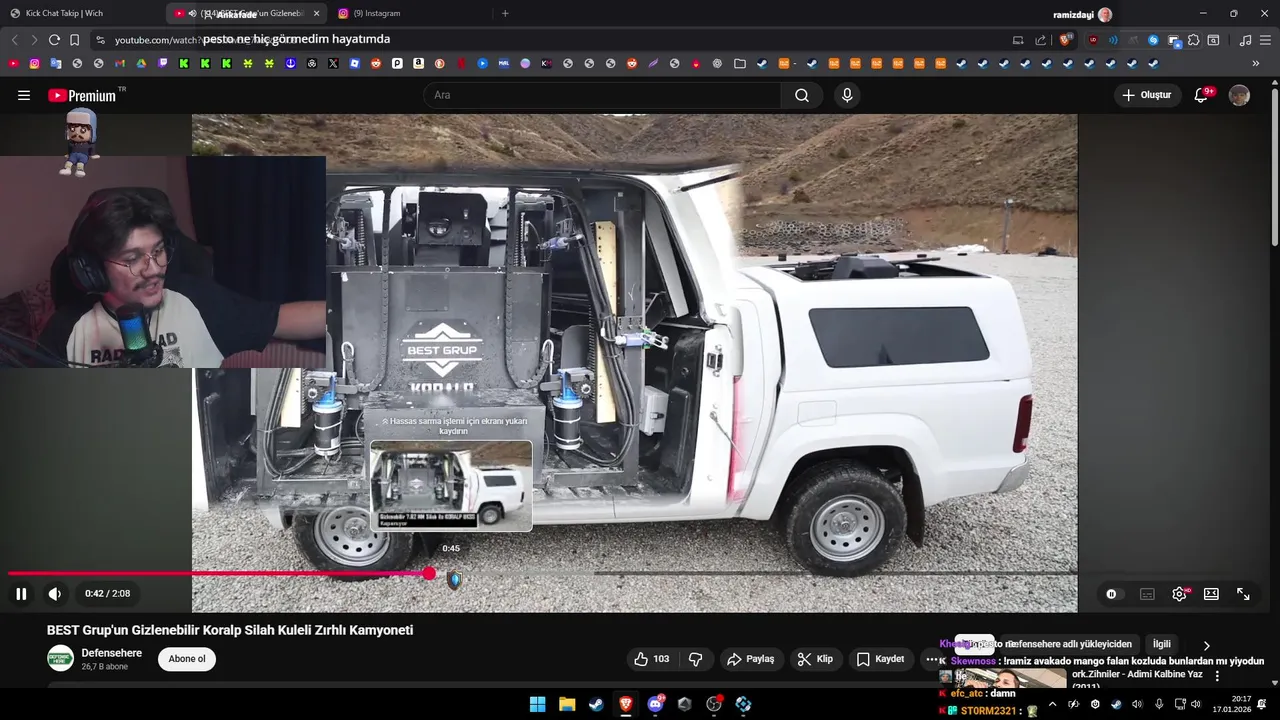Screen dimensions: 1280x720
Task: Dislike the video
Action: pos(696,659)
